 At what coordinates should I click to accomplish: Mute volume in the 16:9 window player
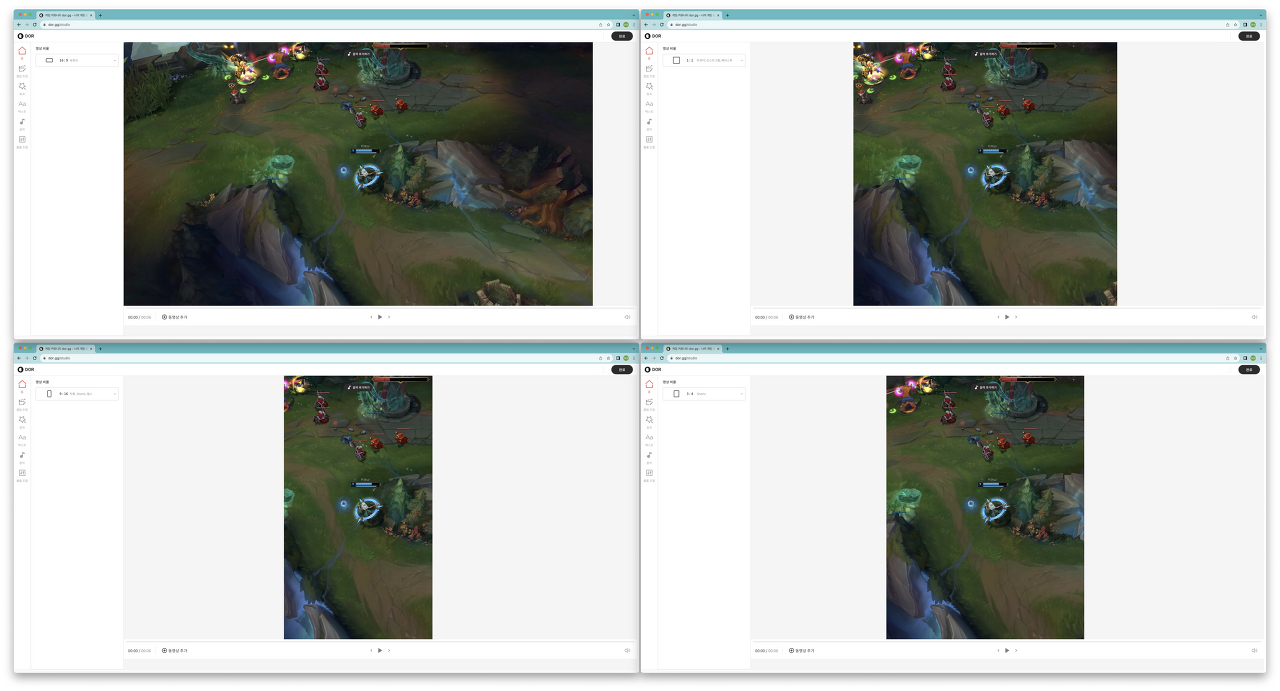pyautogui.click(x=627, y=317)
